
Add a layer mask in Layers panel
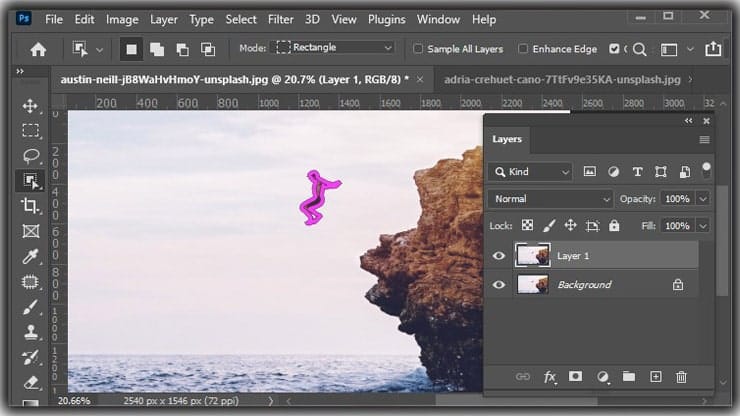pyautogui.click(x=576, y=377)
